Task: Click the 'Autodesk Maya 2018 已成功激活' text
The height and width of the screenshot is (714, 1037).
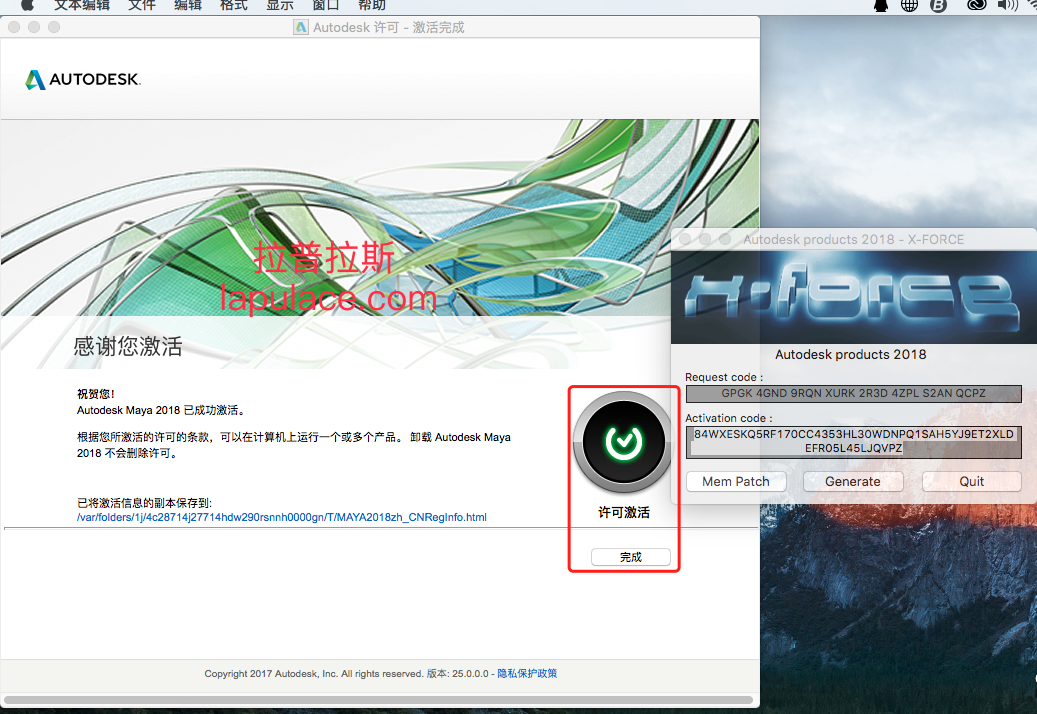Action: tap(162, 410)
